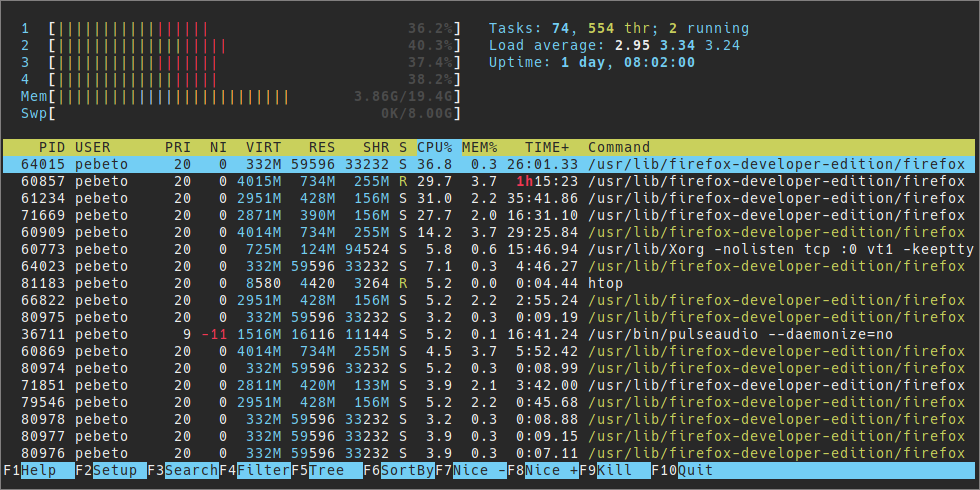The width and height of the screenshot is (980, 490).
Task: Select process row PID 80977
Action: (489, 435)
